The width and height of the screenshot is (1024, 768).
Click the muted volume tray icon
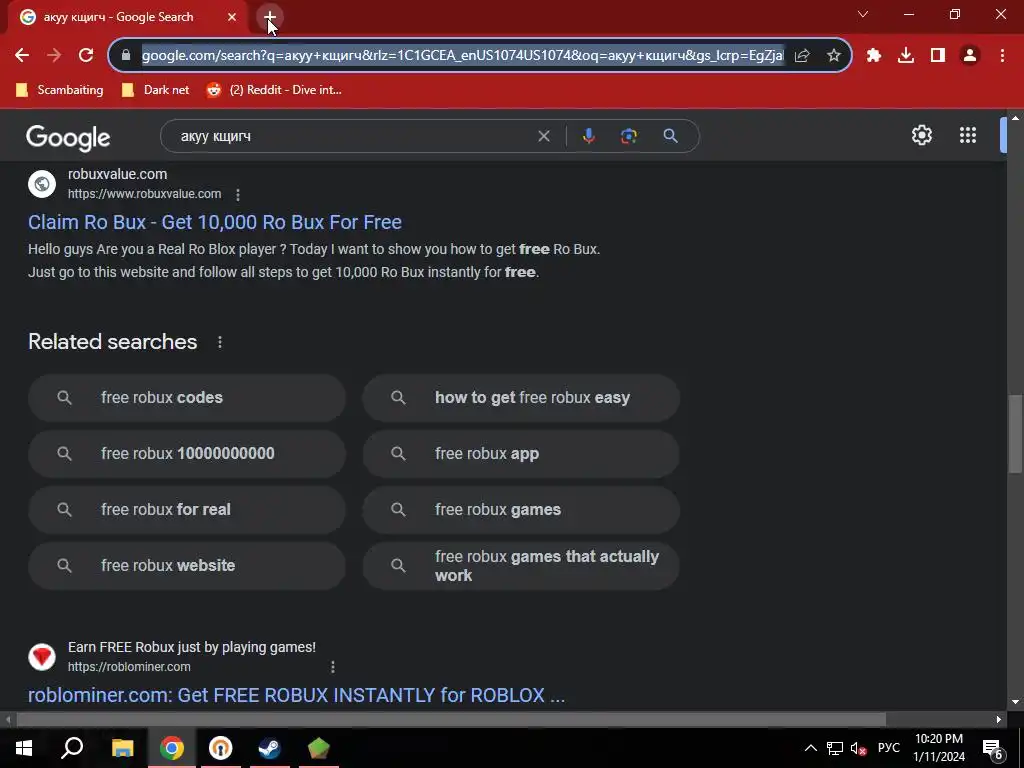[x=858, y=748]
